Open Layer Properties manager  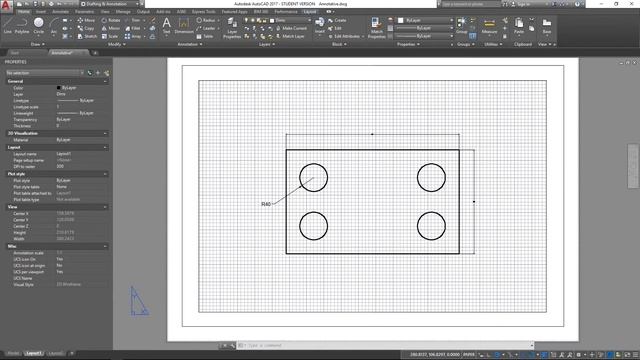click(232, 28)
